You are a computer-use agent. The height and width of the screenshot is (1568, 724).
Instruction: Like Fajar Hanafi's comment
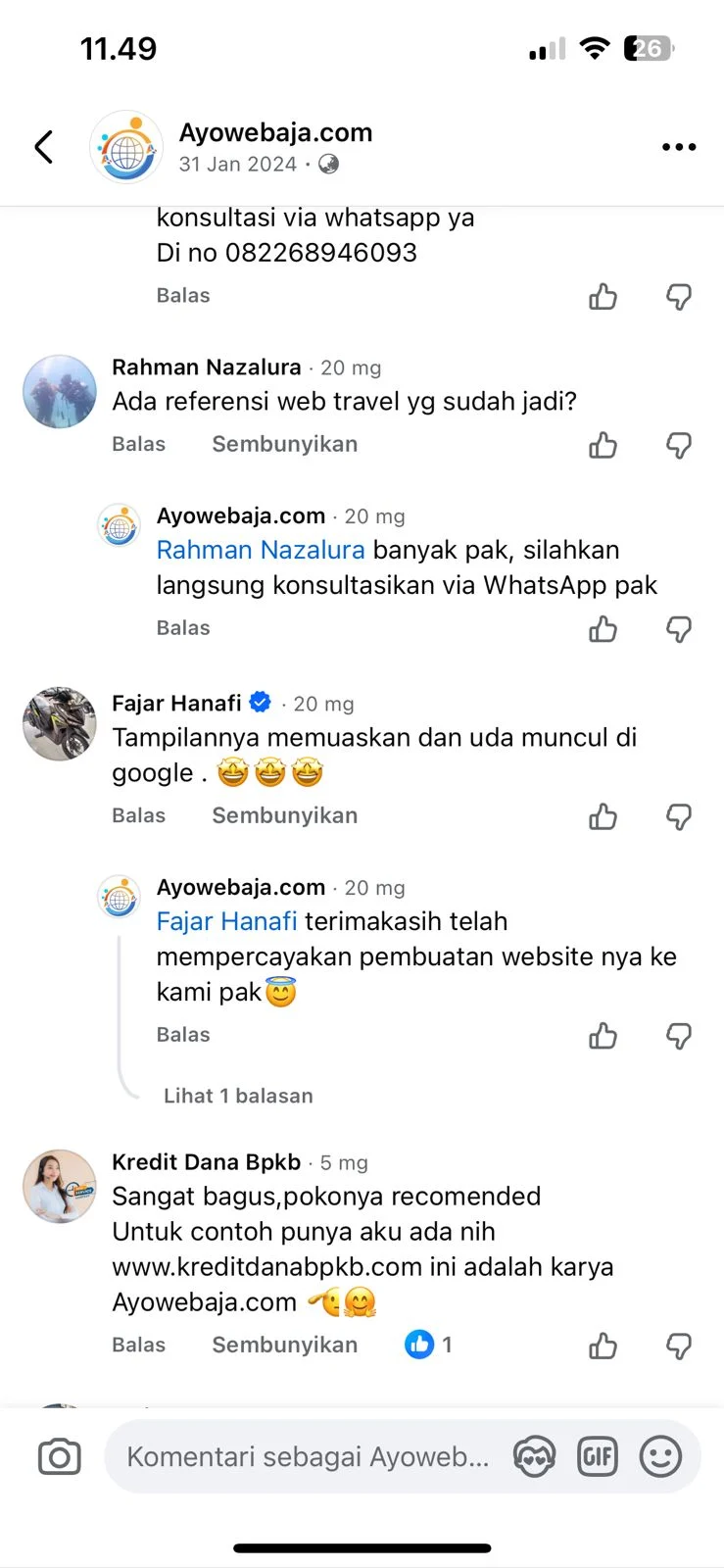[603, 817]
